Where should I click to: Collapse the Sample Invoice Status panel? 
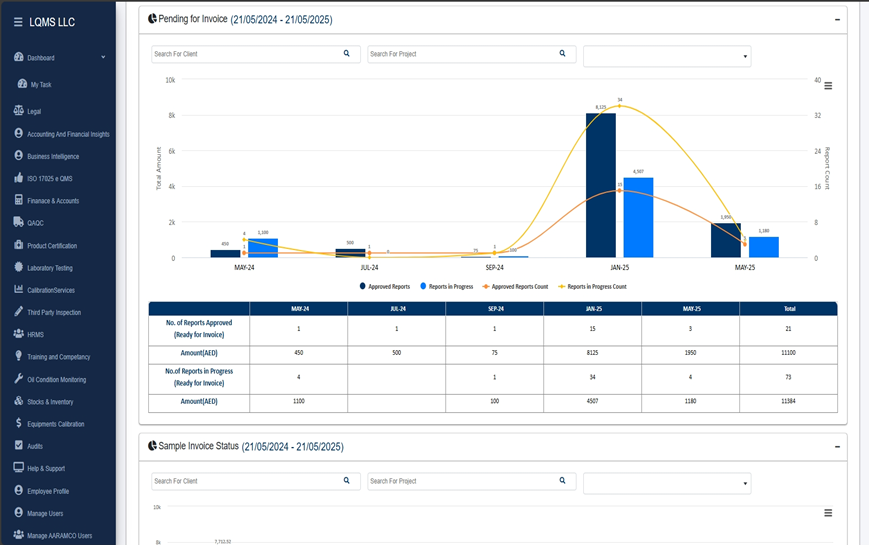click(836, 446)
